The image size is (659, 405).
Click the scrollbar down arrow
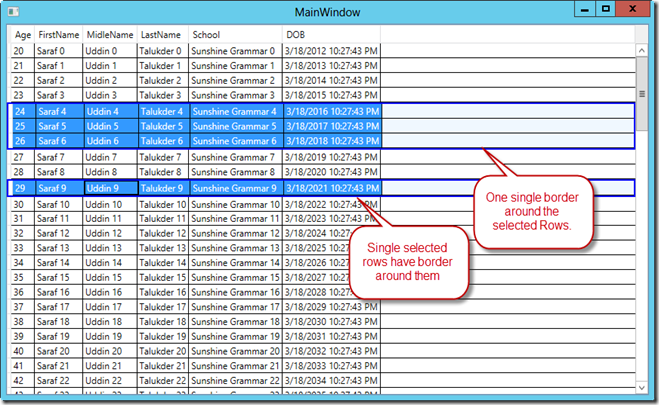tap(641, 388)
